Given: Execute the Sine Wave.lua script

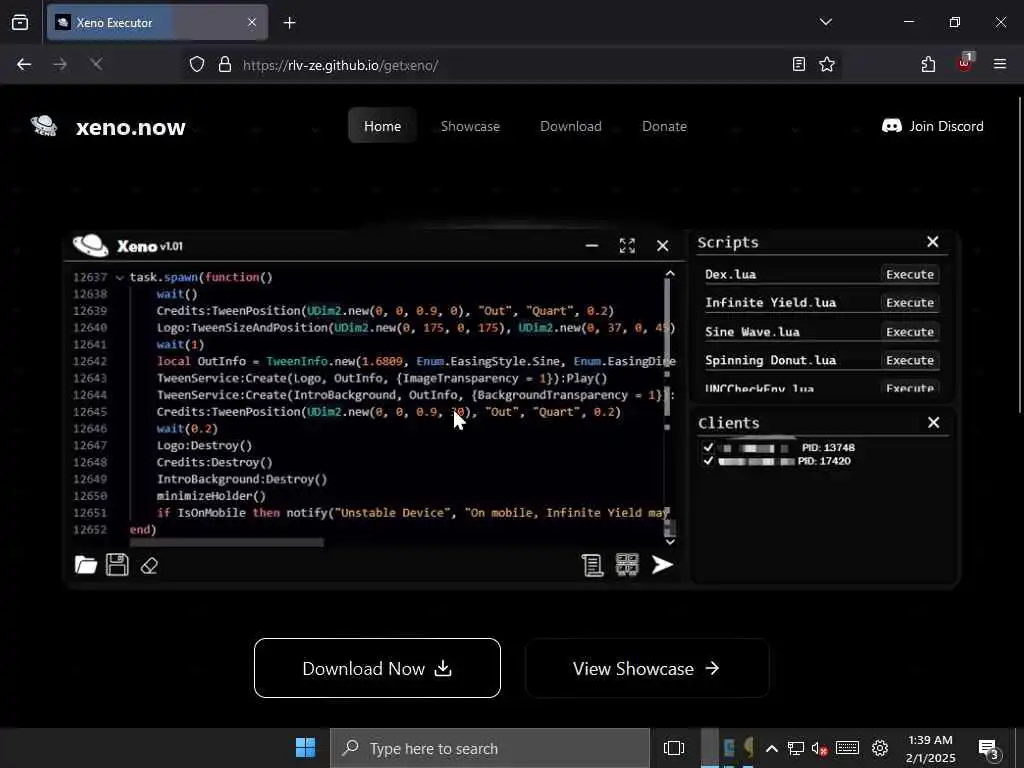Looking at the screenshot, I should [x=910, y=332].
